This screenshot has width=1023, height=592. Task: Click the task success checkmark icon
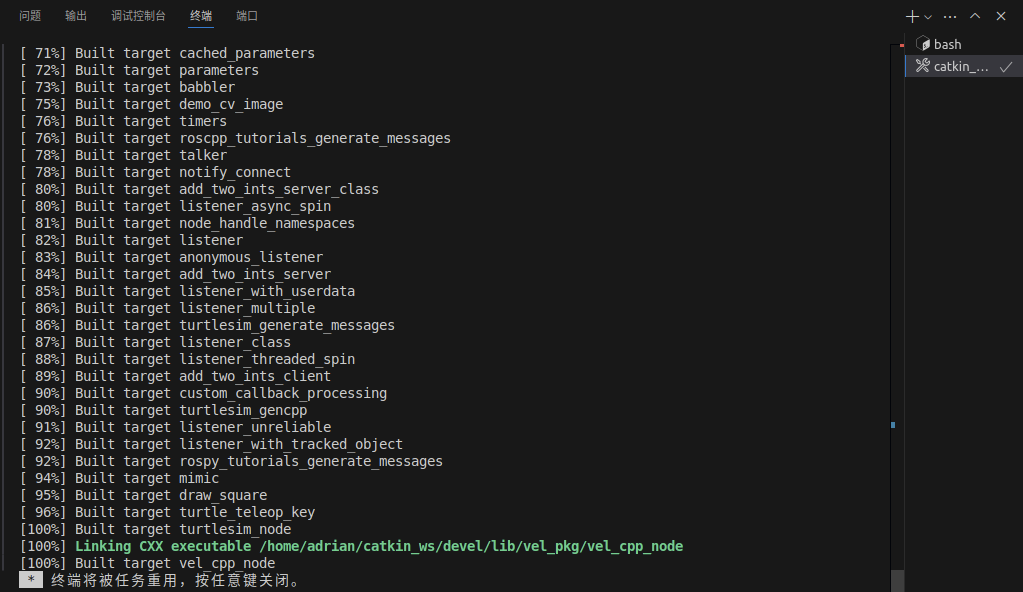[x=1006, y=67]
